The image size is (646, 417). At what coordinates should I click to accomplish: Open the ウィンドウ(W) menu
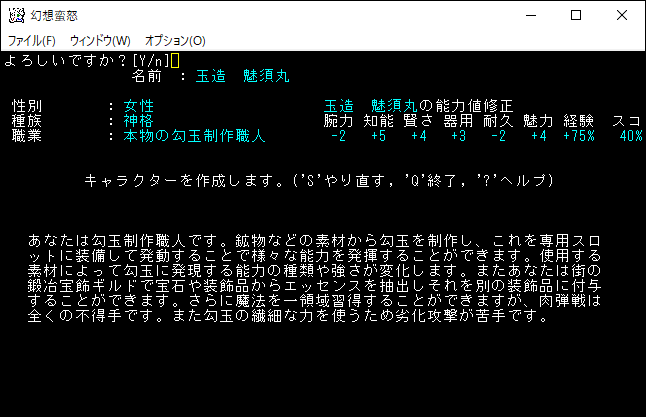point(100,41)
